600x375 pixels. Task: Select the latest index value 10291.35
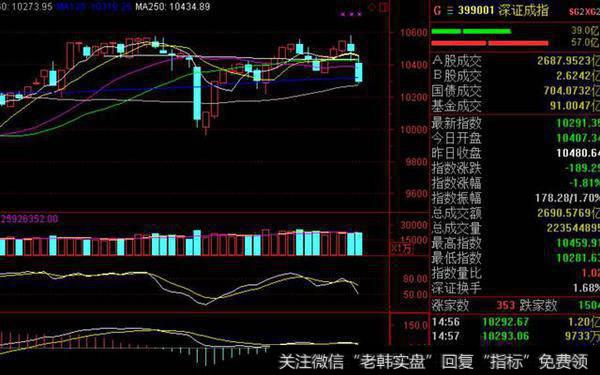click(578, 123)
